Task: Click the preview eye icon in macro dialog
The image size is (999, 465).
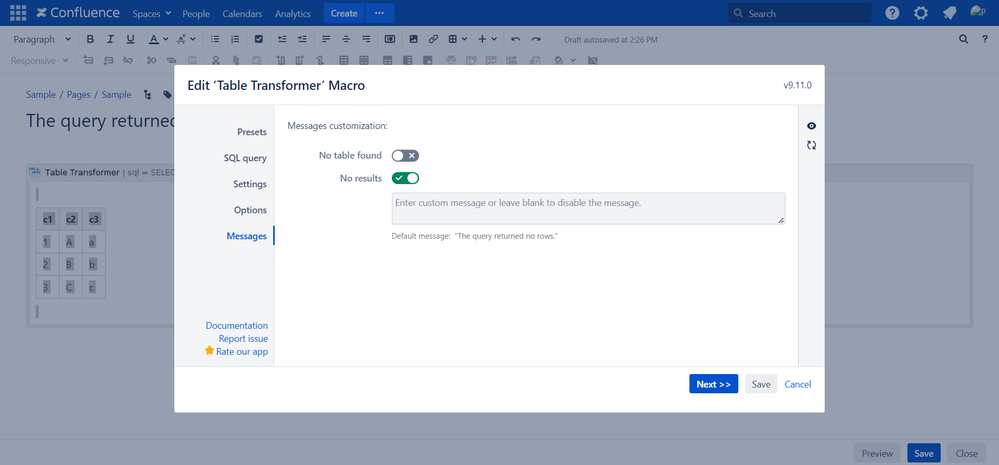Action: coord(811,126)
